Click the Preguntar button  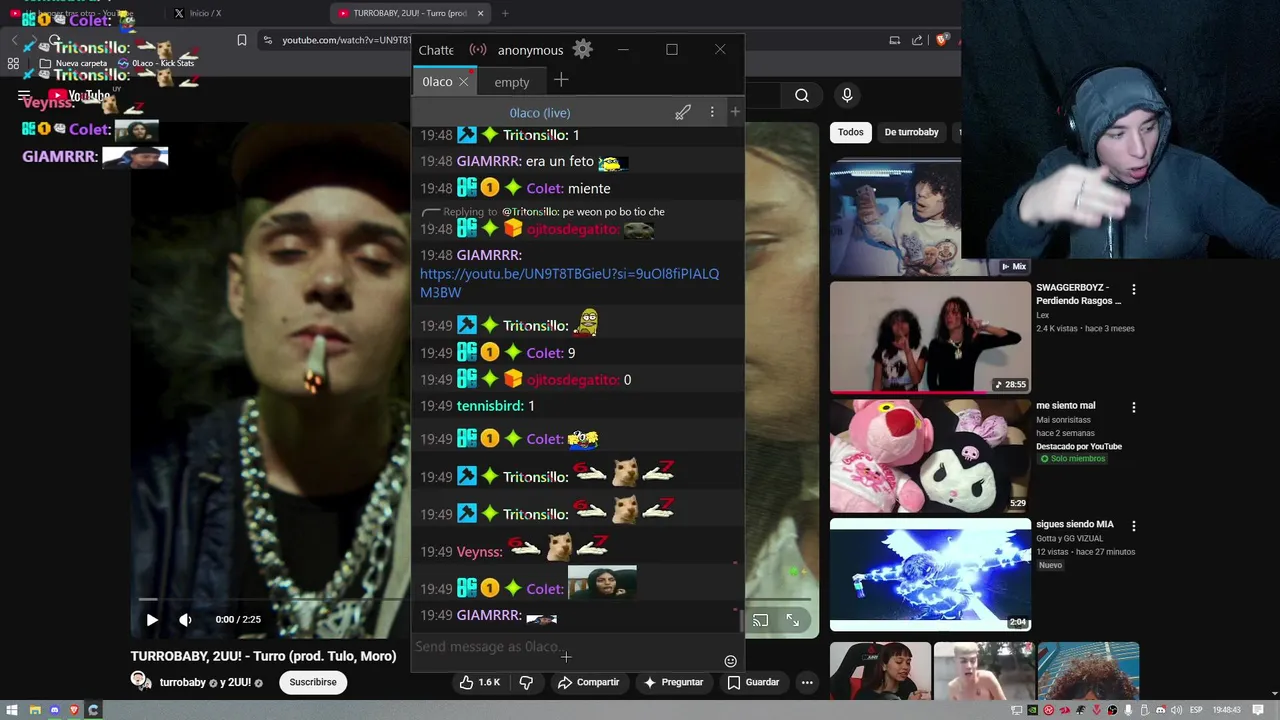pos(673,682)
